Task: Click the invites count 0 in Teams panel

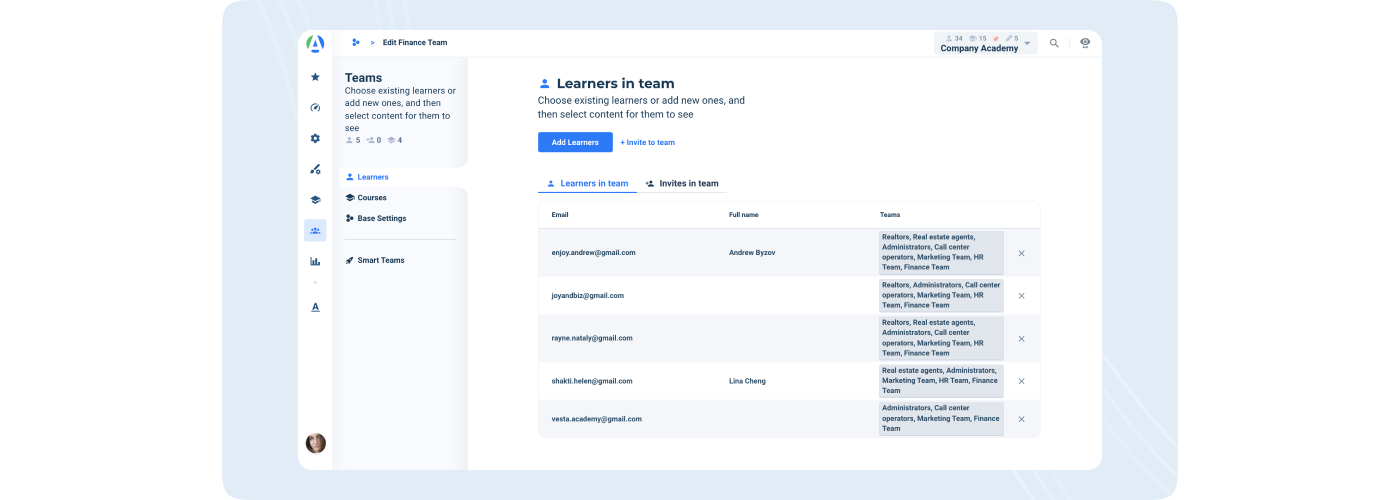Action: coord(374,140)
